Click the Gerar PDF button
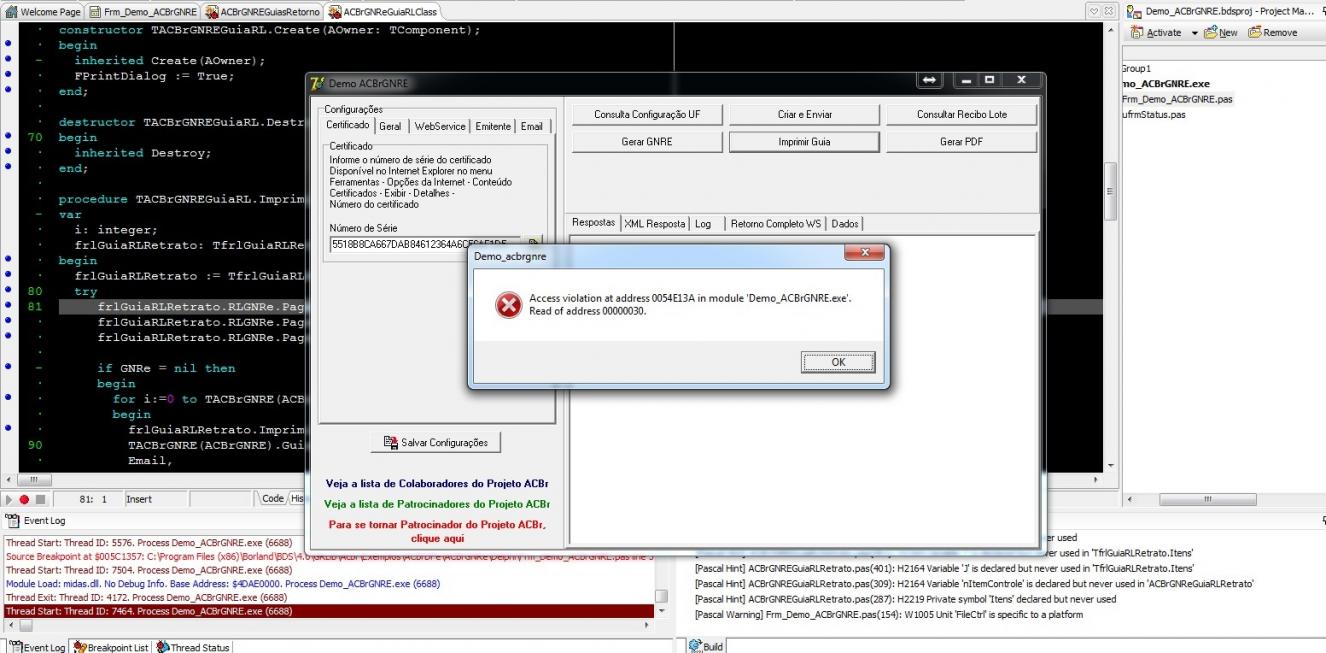The height and width of the screenshot is (653, 1326). click(x=962, y=142)
